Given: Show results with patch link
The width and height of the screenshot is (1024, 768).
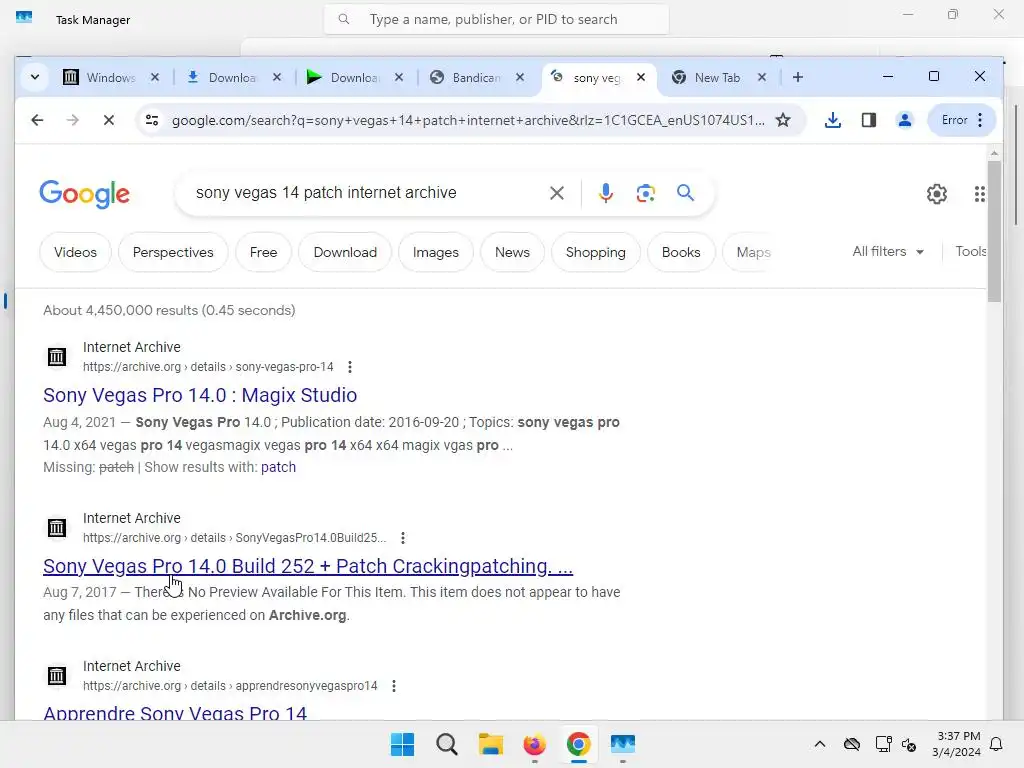Looking at the screenshot, I should pyautogui.click(x=278, y=467).
